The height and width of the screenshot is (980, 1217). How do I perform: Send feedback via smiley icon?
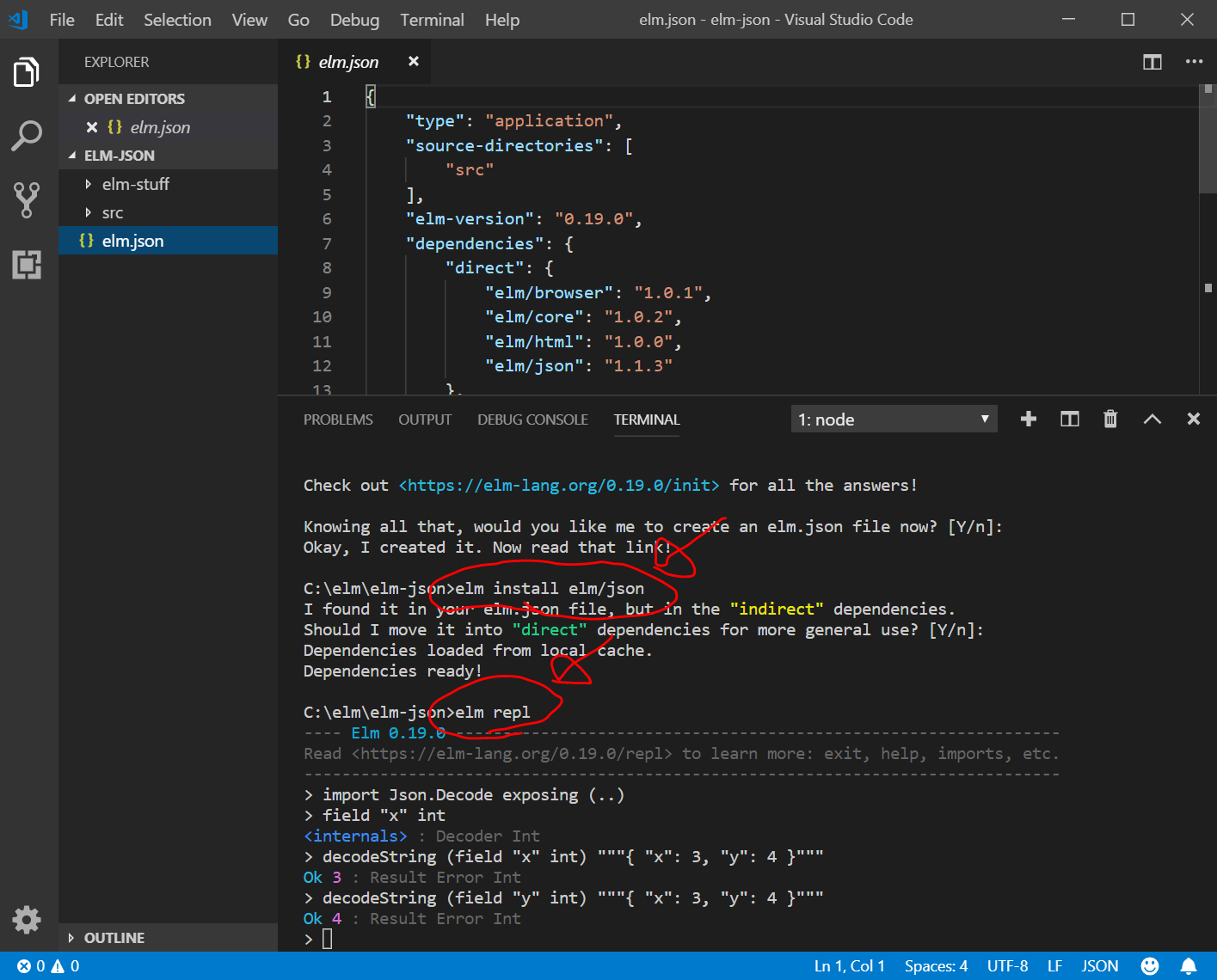point(1149,966)
